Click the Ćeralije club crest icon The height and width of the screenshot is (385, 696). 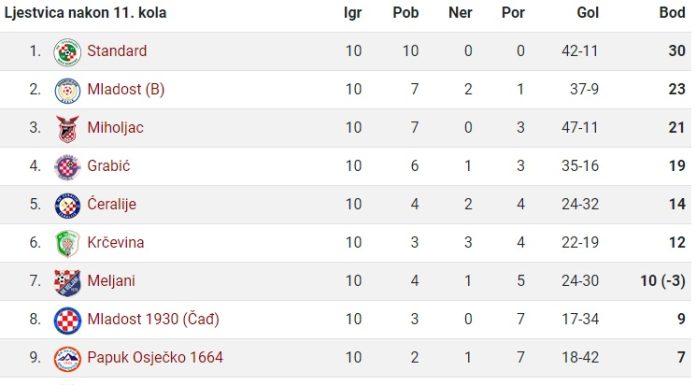67,206
